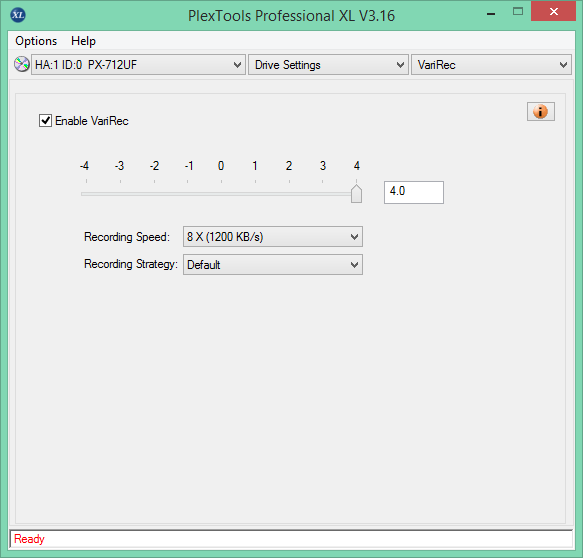583x558 pixels.
Task: Click the orange info icon button
Action: coord(541,112)
